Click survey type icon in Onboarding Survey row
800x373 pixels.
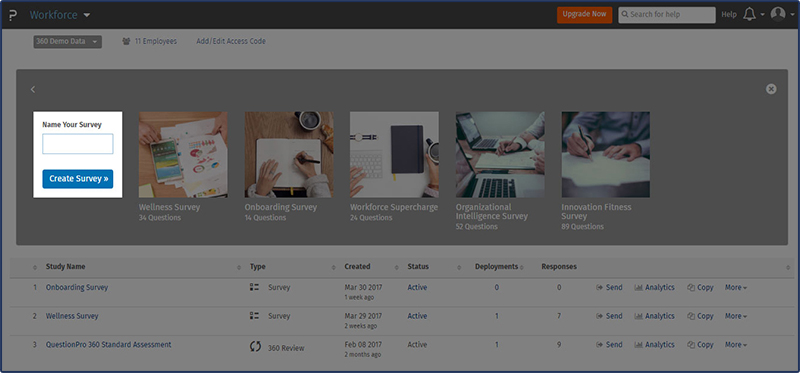tap(254, 287)
